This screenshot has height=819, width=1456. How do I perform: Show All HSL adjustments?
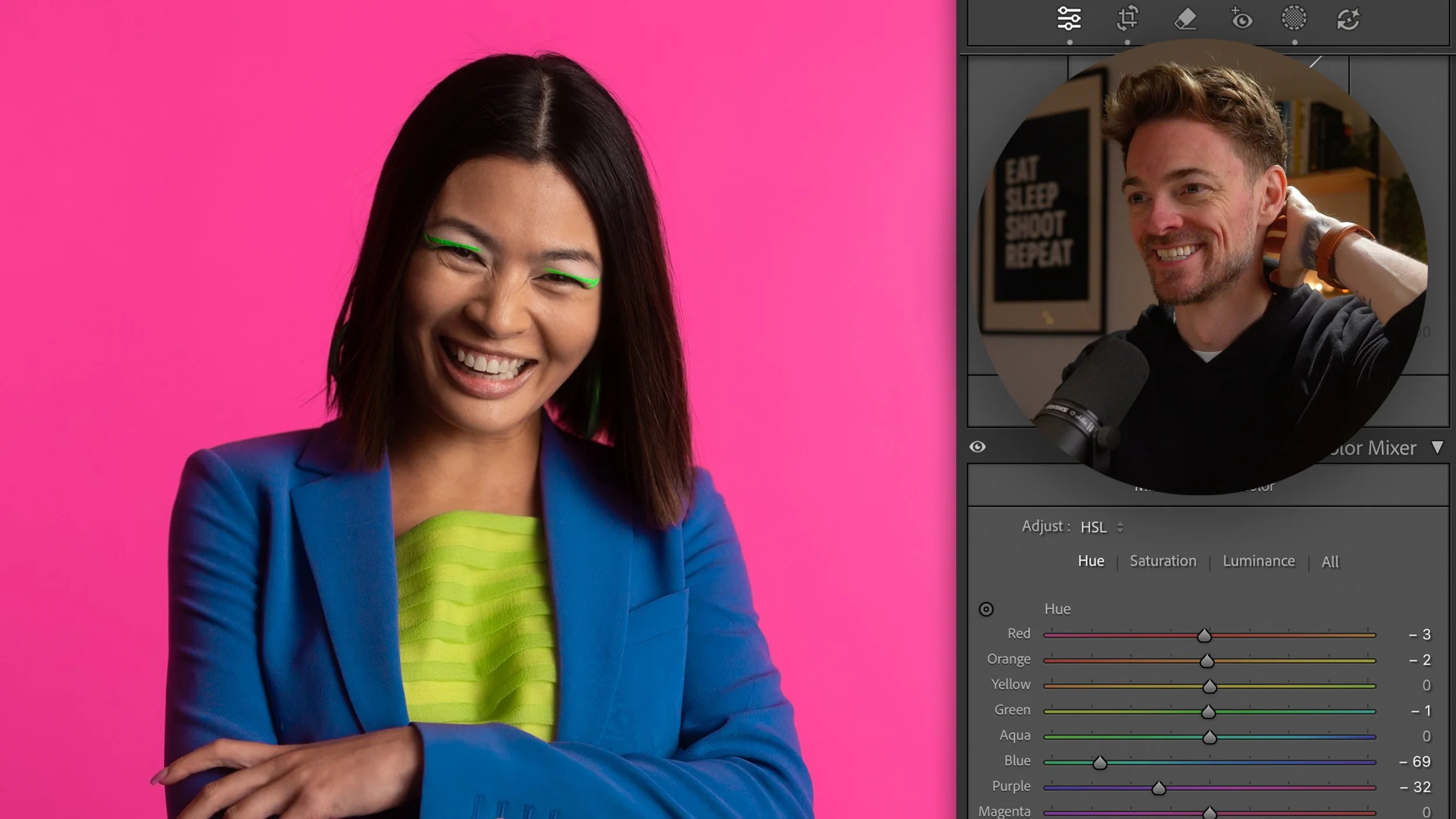(x=1330, y=562)
